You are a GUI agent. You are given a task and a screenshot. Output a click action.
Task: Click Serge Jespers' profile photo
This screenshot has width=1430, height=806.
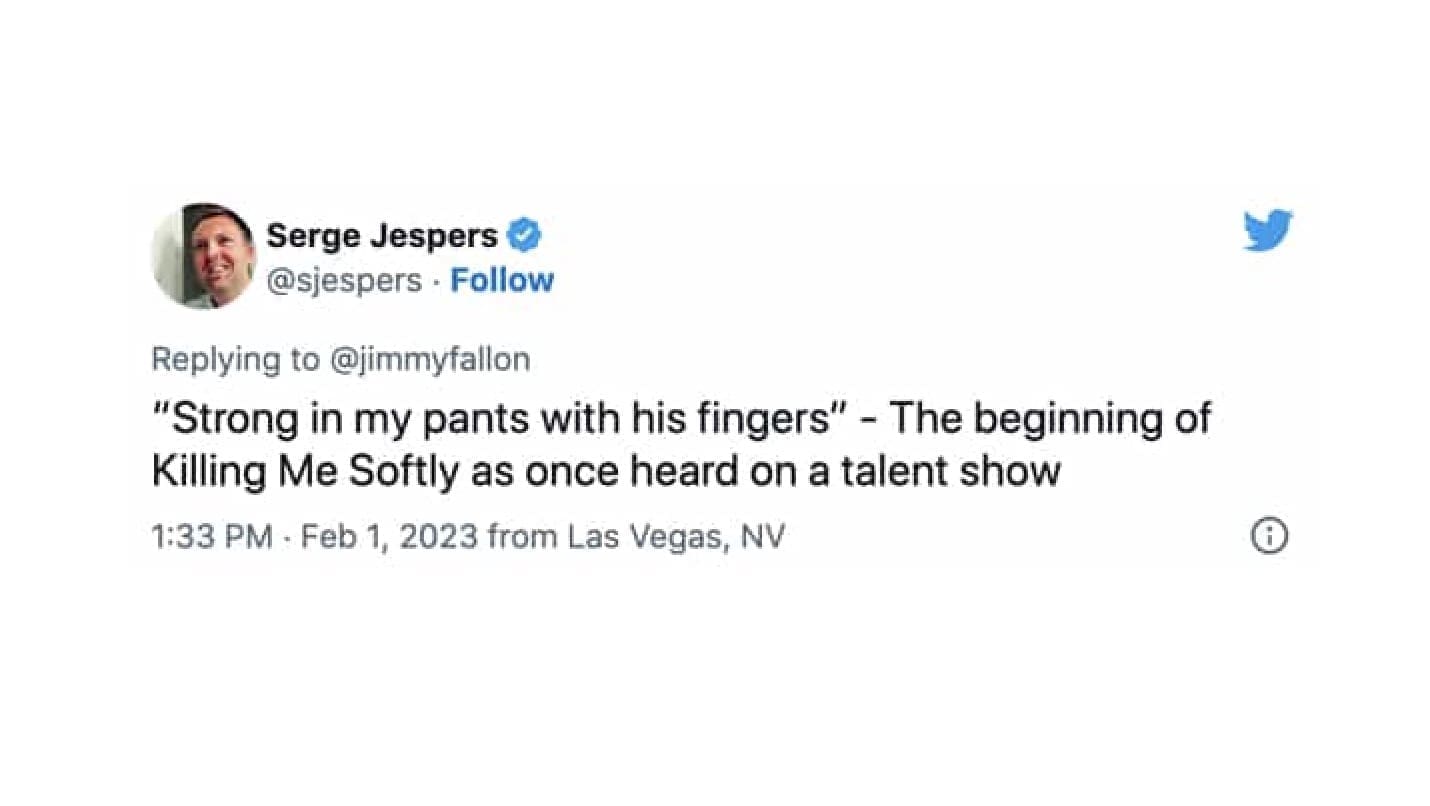click(203, 256)
